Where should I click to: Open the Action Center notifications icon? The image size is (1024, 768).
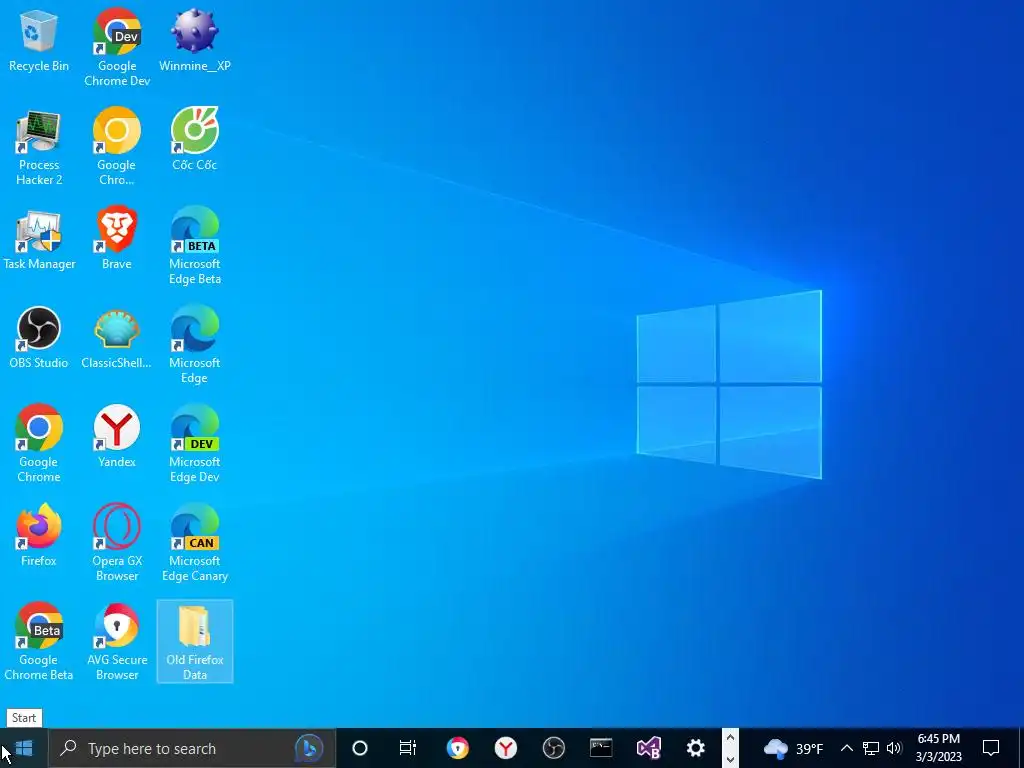[991, 748]
